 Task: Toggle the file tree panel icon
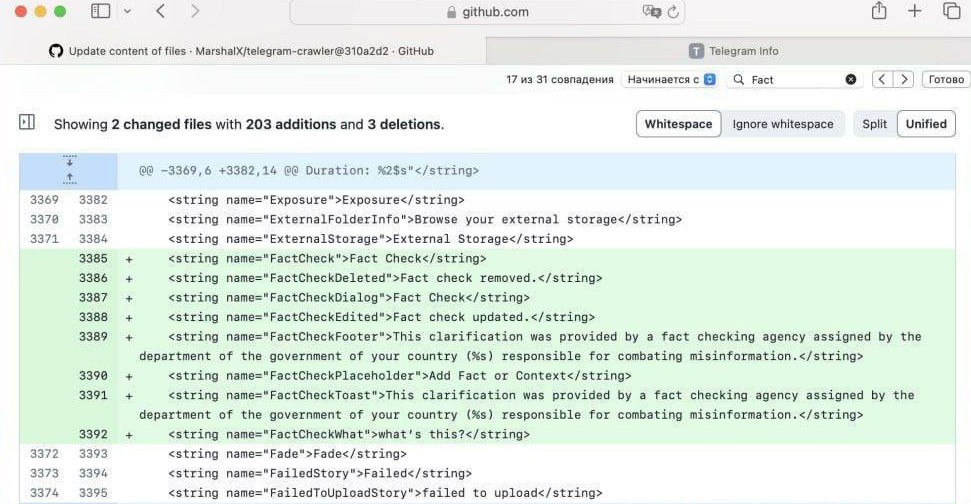click(27, 122)
